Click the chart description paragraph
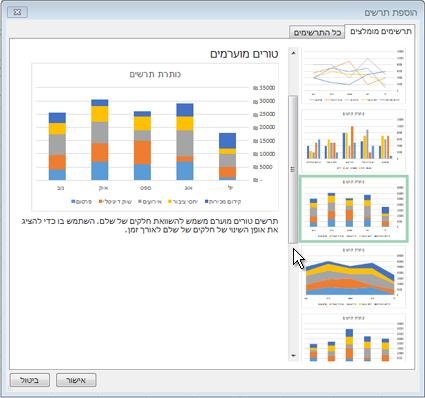The height and width of the screenshot is (398, 425). coord(150,226)
